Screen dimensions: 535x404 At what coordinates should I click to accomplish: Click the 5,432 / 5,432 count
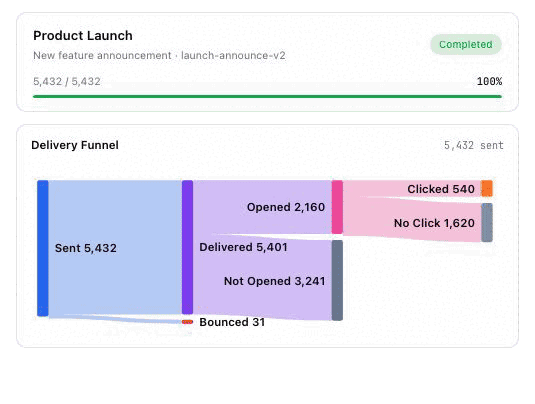pos(67,82)
